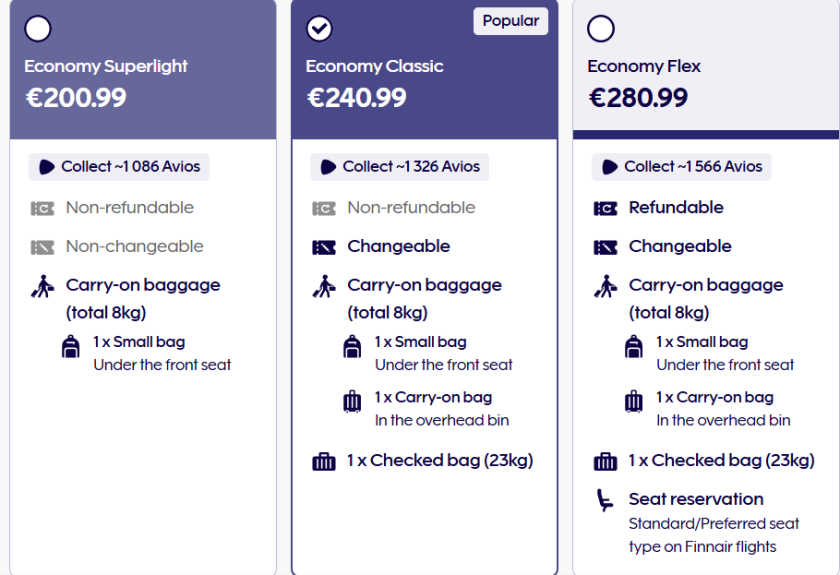This screenshot has height=575, width=840.
Task: Click the Economy Classic €240.99 price header
Action: tap(356, 98)
